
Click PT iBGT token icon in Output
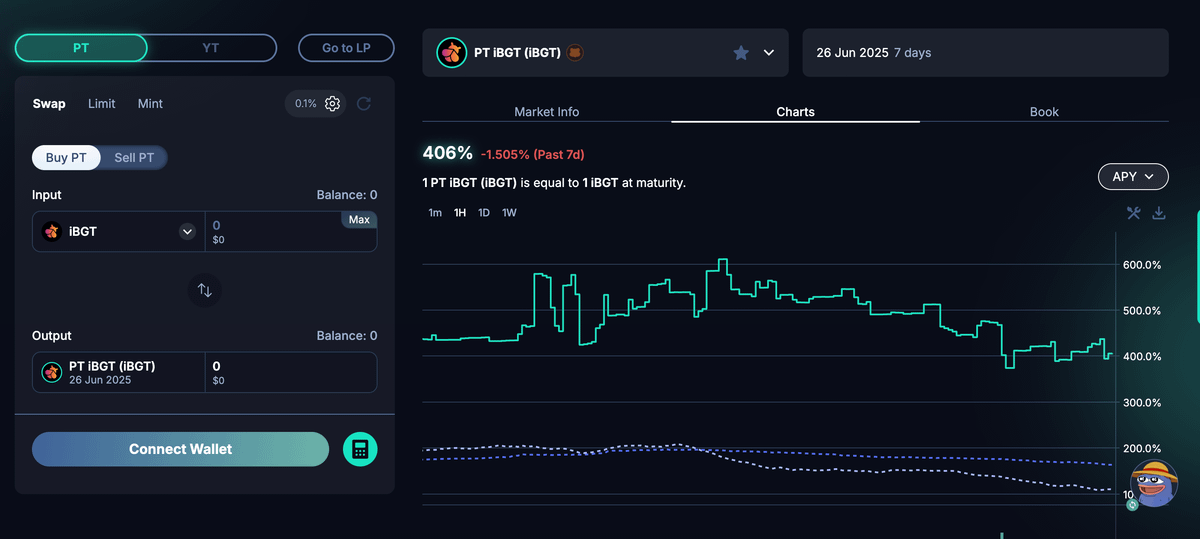pos(51,372)
